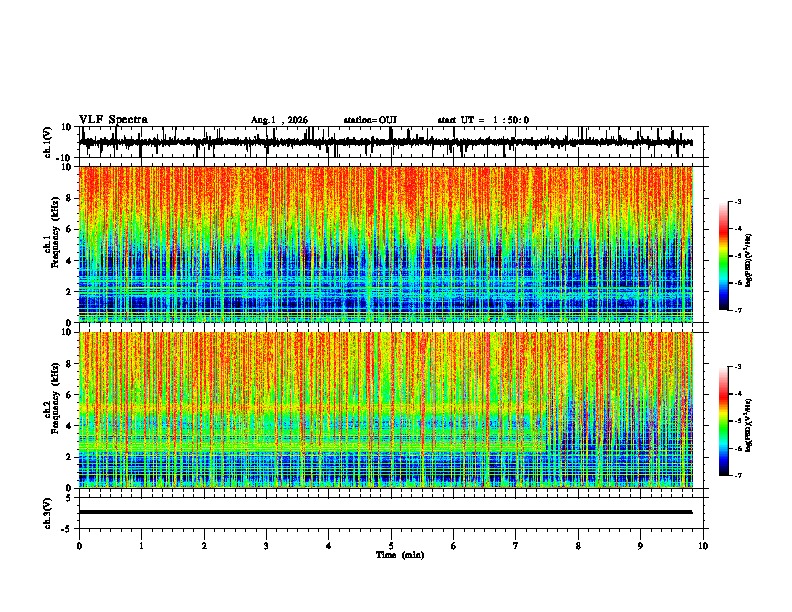
Task: Click the ch.2 colorbar log(PSD) unit label
Action: 748,426
